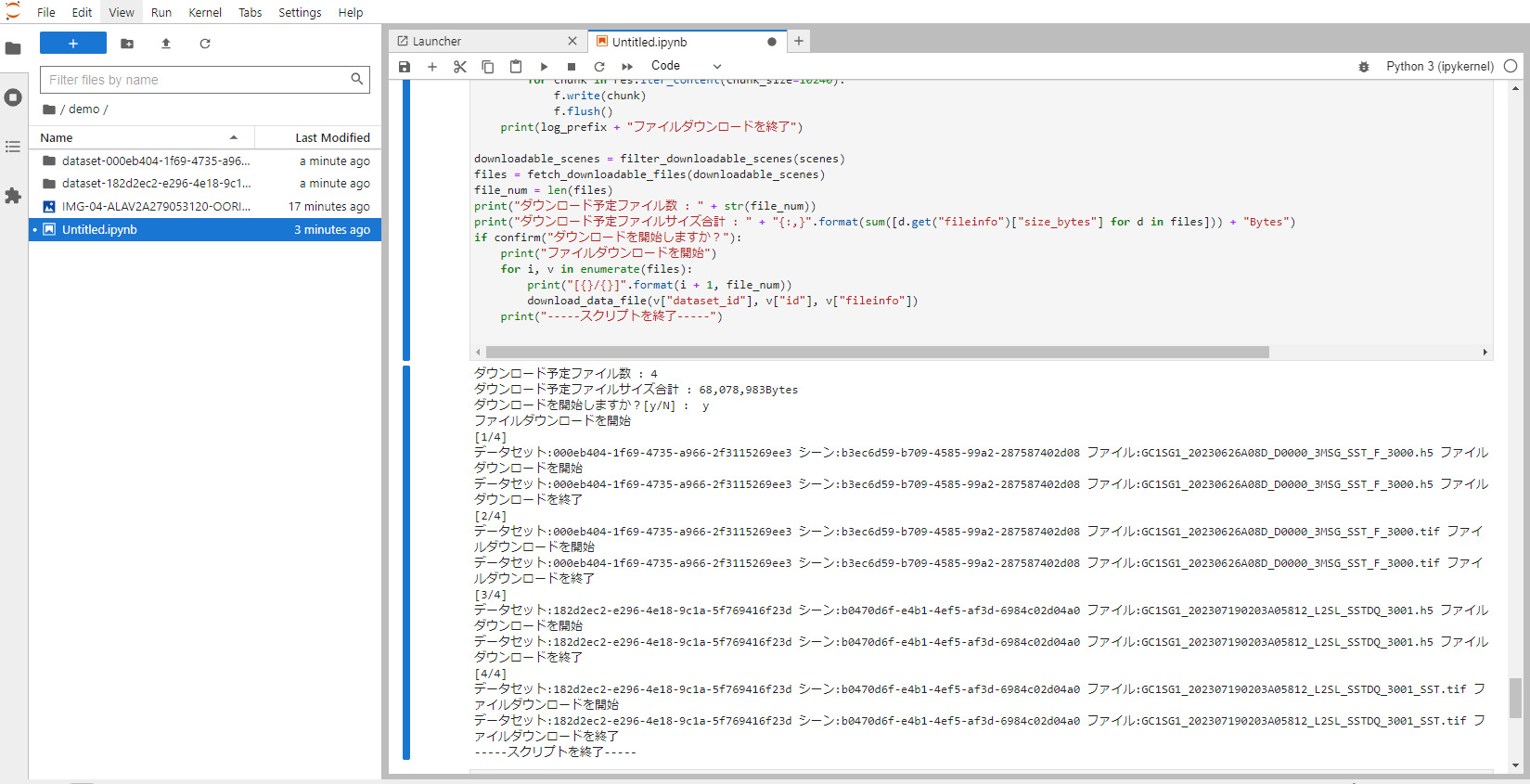Screen dimensions: 1530x784
Task: Paste cell from clipboard
Action: pyautogui.click(x=516, y=67)
